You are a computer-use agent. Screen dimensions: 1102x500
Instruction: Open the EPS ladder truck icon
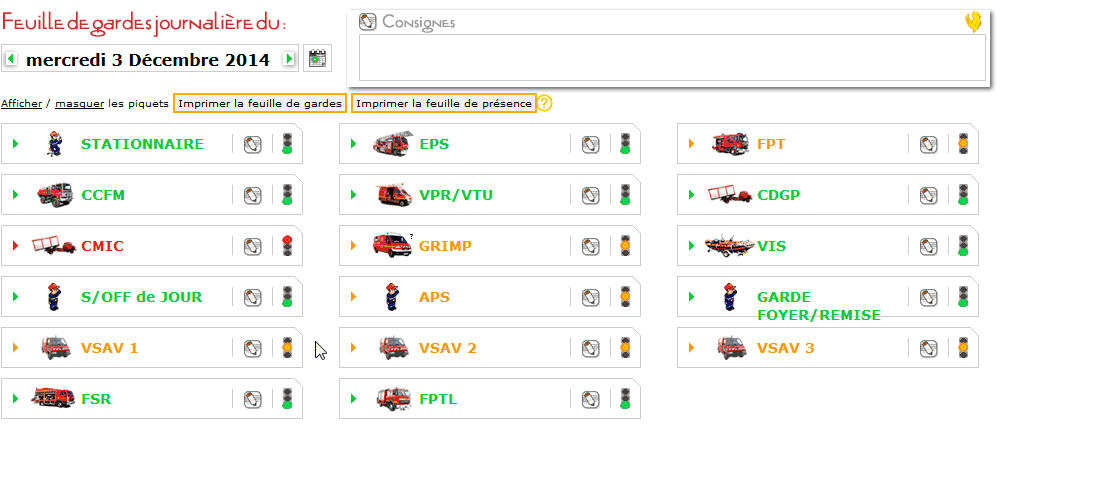[391, 143]
